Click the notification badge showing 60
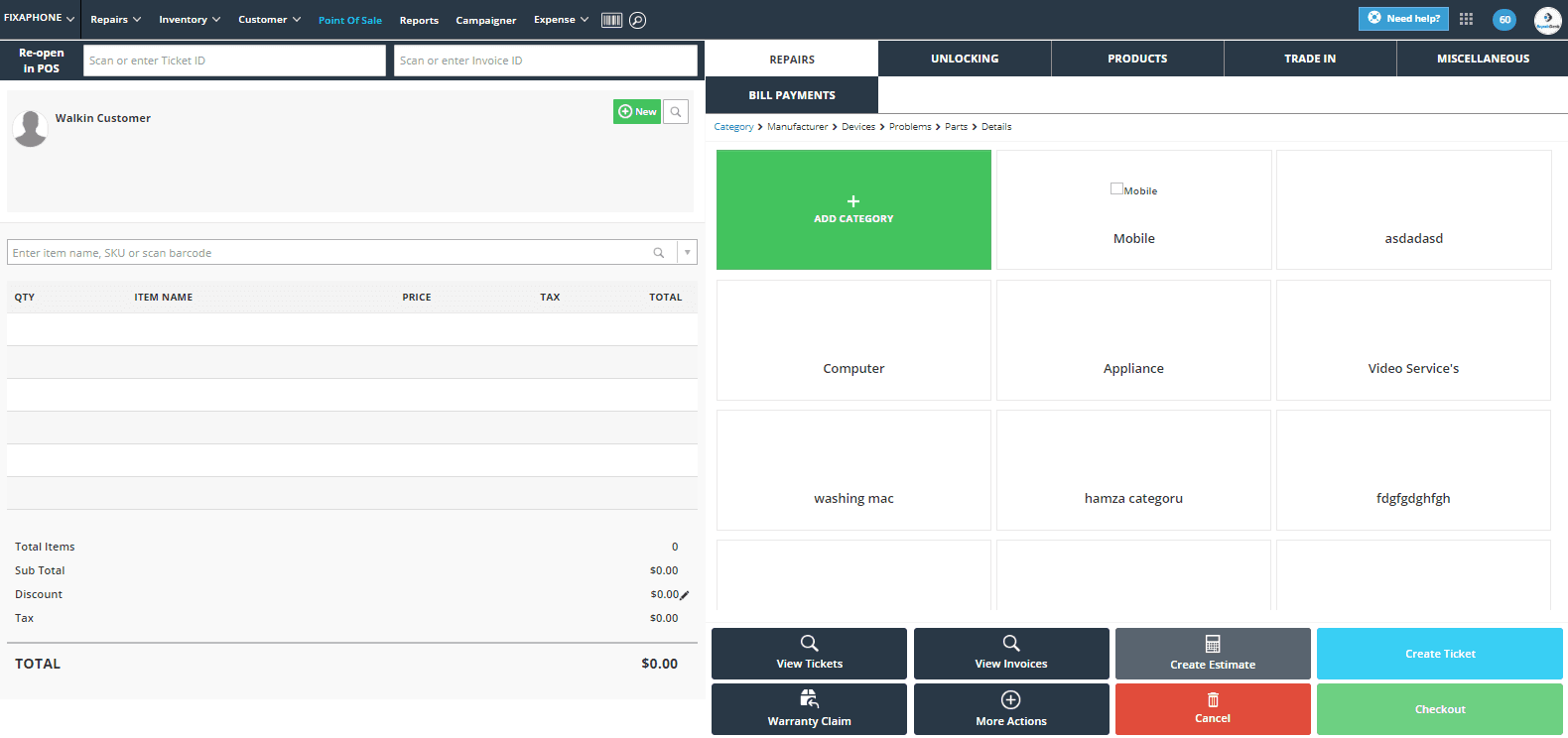This screenshot has width=1568, height=738. coord(1504,20)
